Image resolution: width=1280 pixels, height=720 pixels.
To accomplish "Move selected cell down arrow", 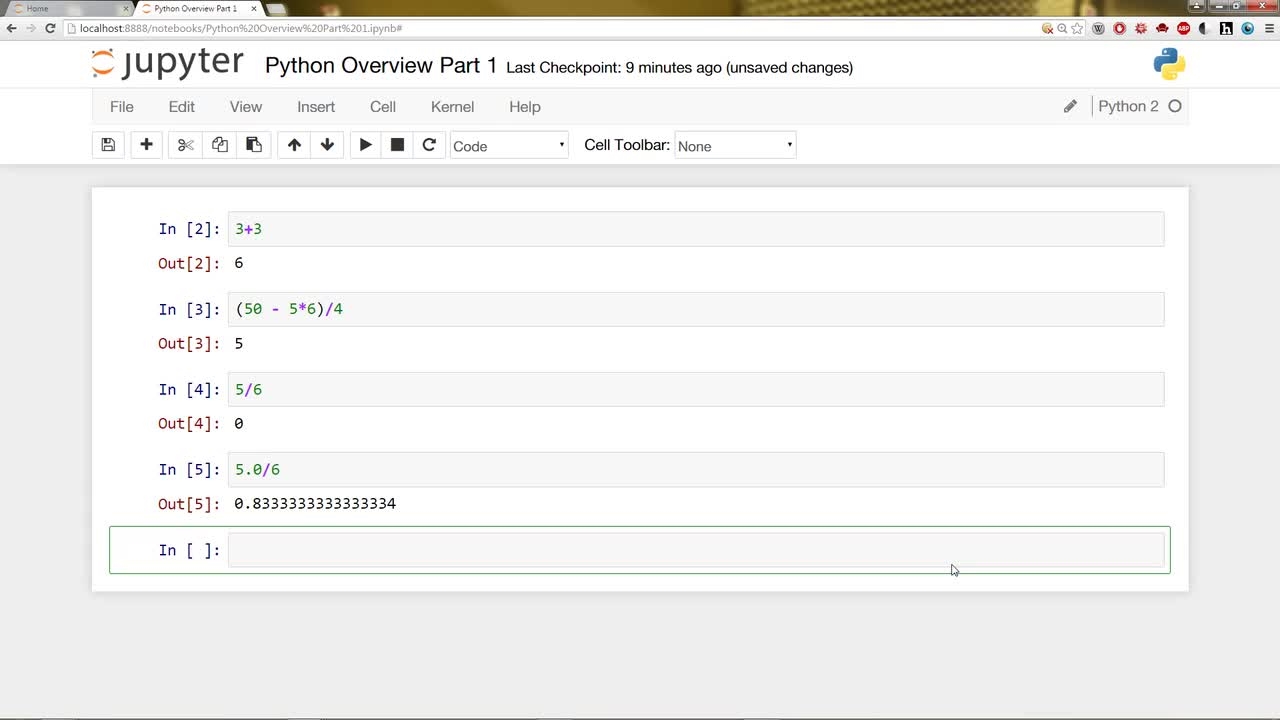I will pos(327,145).
